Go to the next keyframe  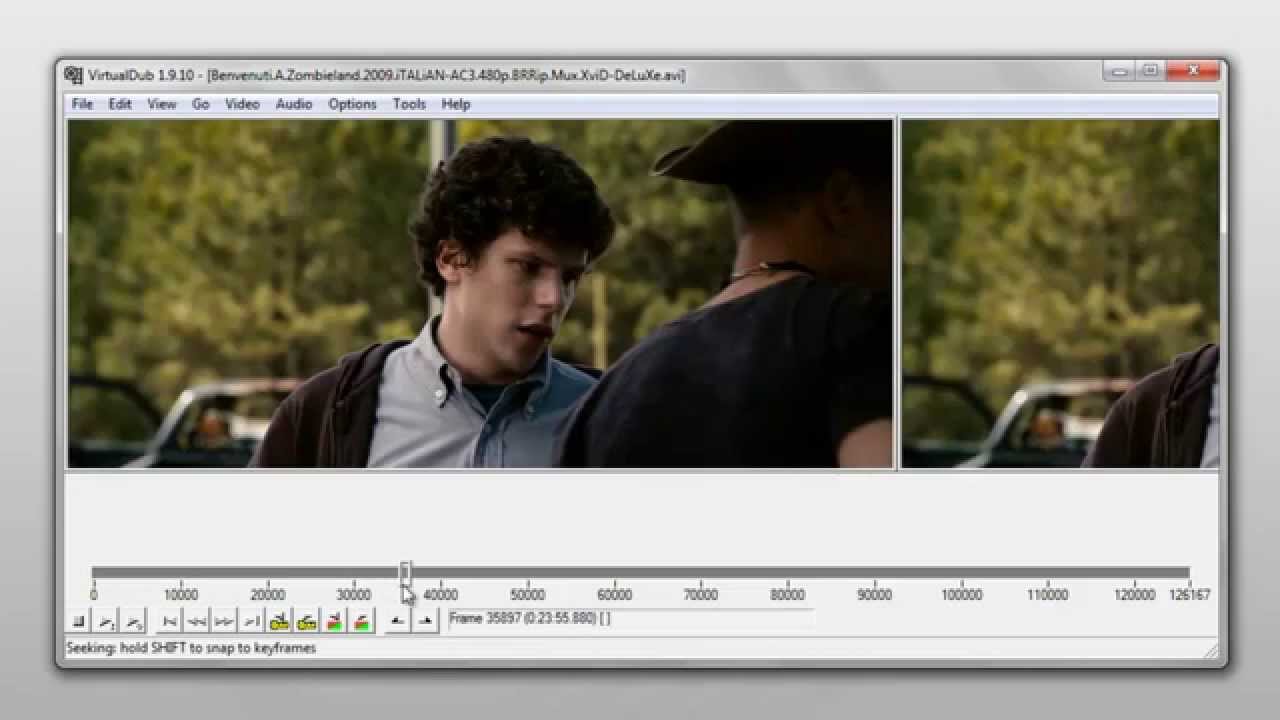(x=307, y=622)
